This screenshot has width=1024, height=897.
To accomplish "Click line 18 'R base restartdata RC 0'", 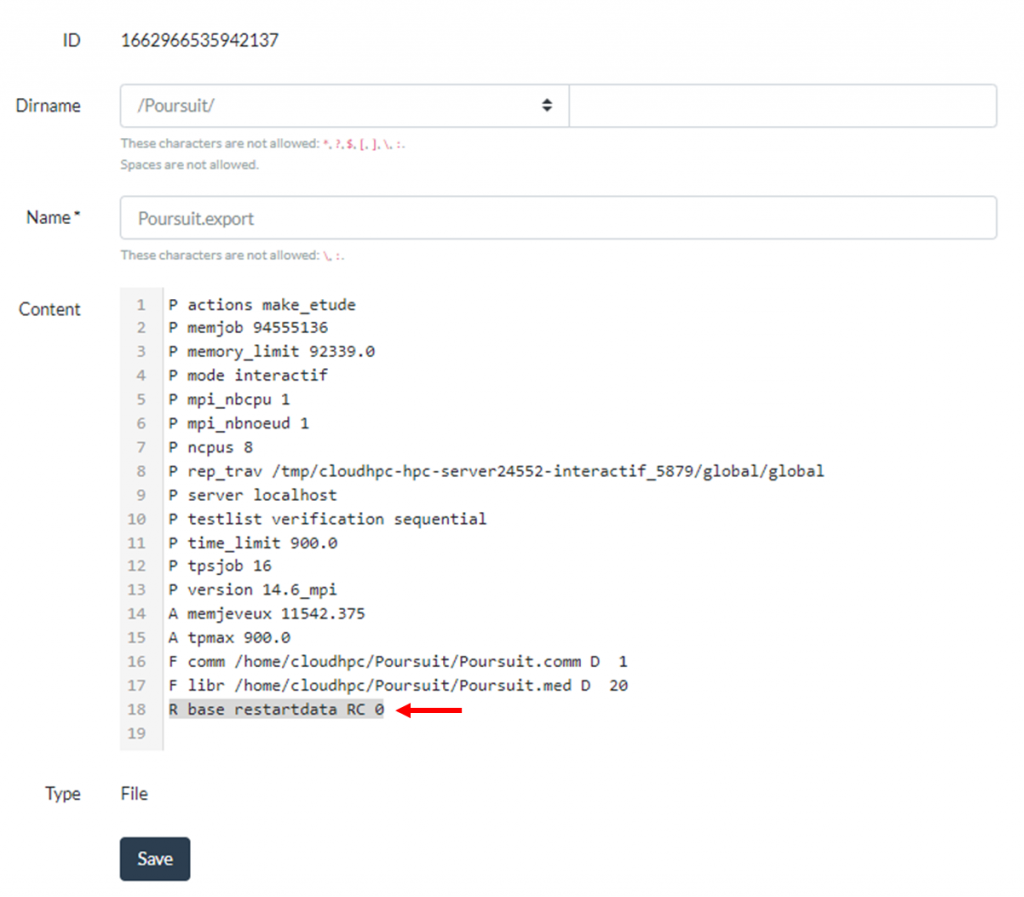I will pyautogui.click(x=276, y=710).
